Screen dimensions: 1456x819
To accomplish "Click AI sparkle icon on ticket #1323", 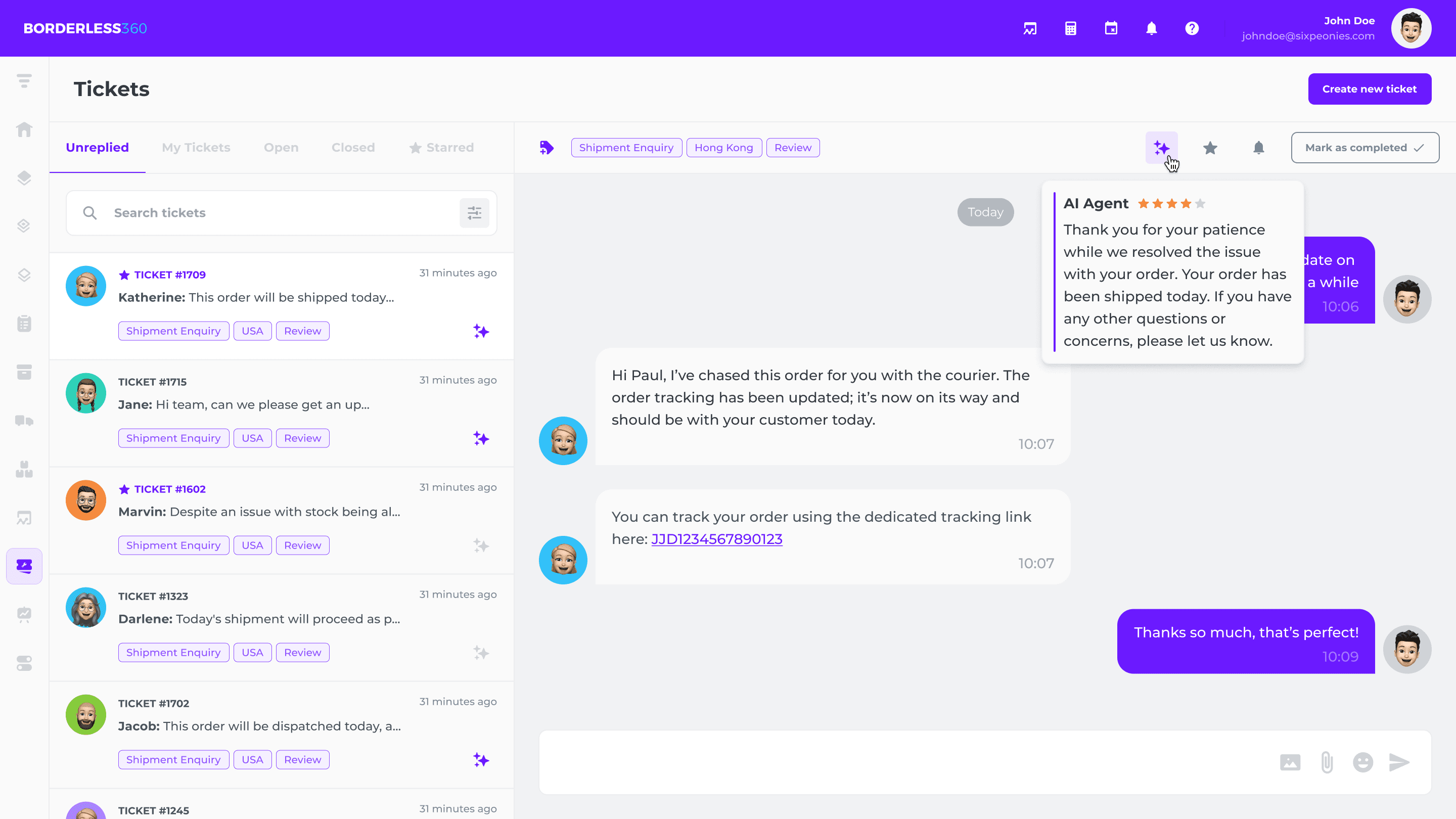I will coord(481,653).
